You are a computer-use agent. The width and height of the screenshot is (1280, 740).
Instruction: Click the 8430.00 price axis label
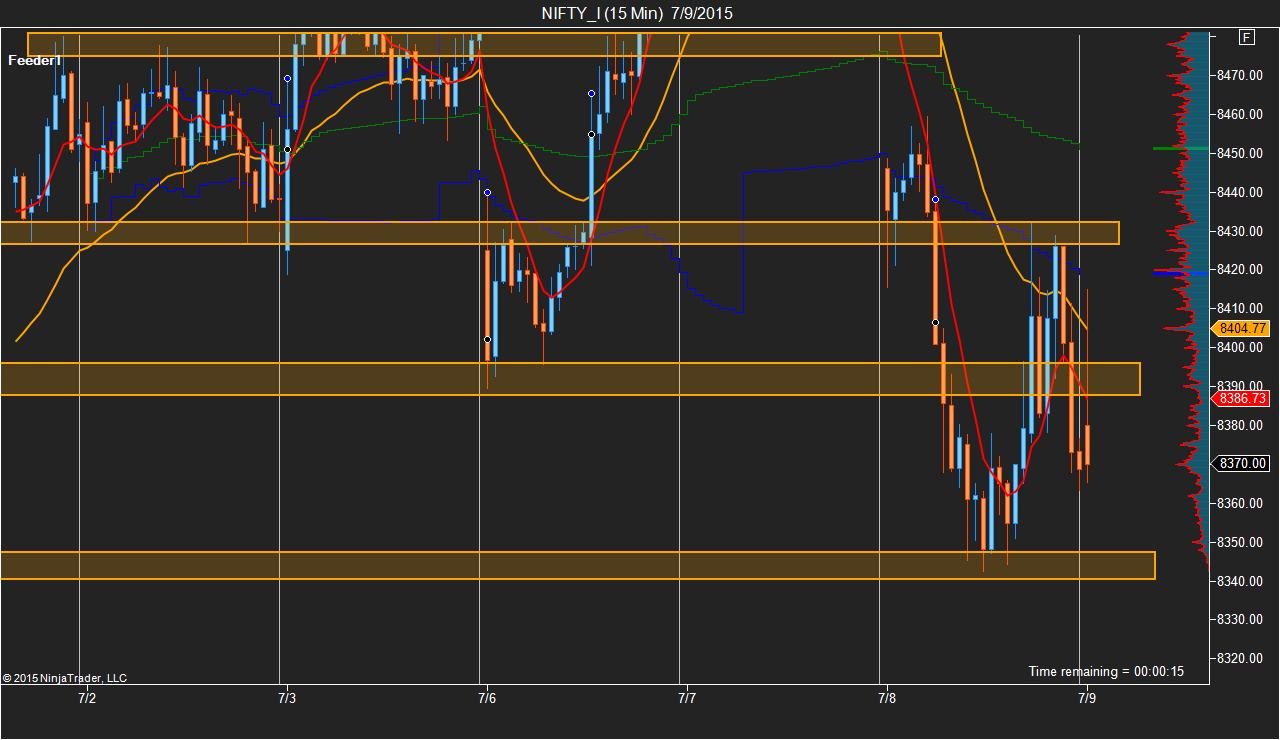tap(1239, 231)
